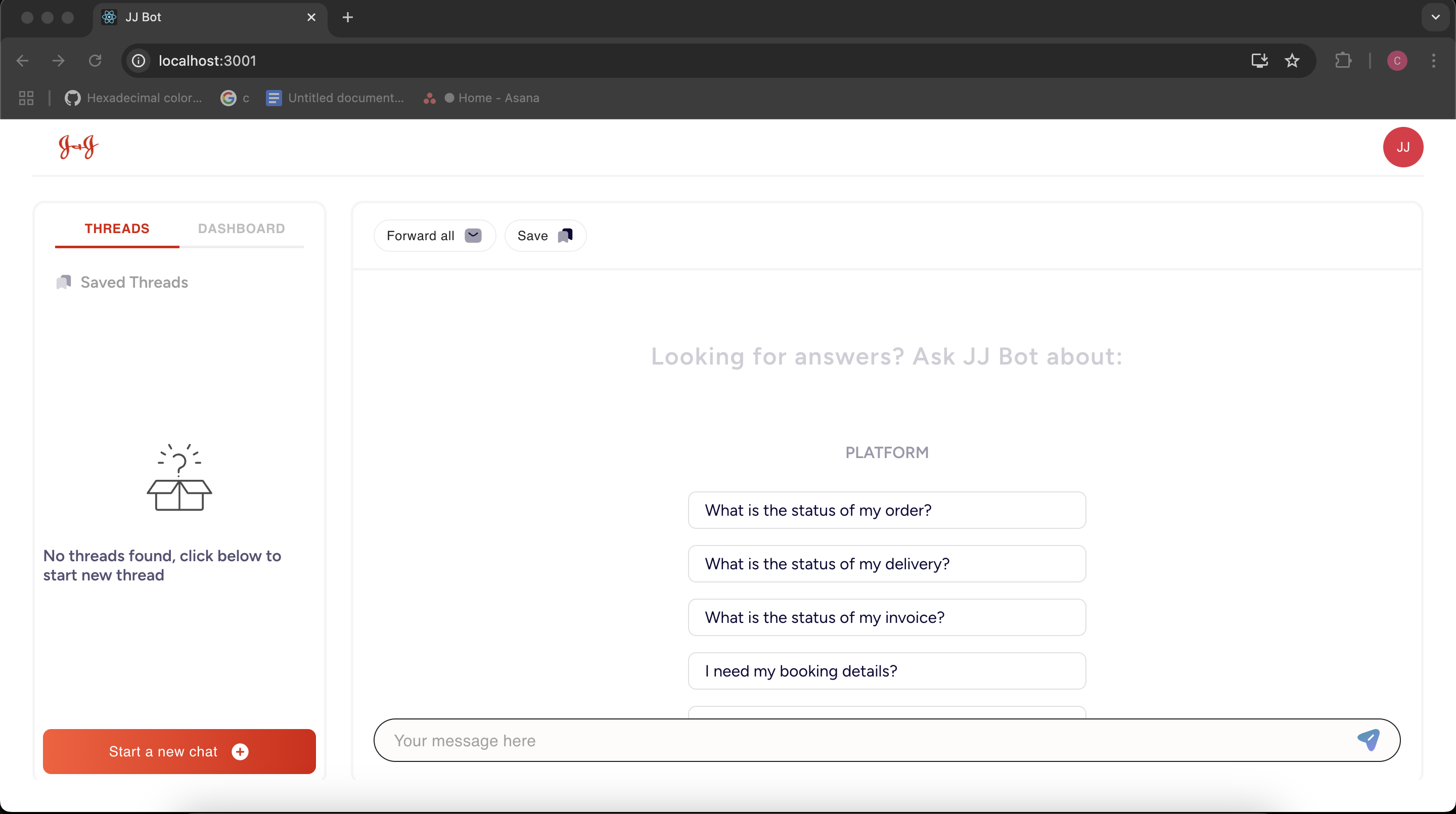
Task: Click install app icon in address bar
Action: click(1259, 61)
